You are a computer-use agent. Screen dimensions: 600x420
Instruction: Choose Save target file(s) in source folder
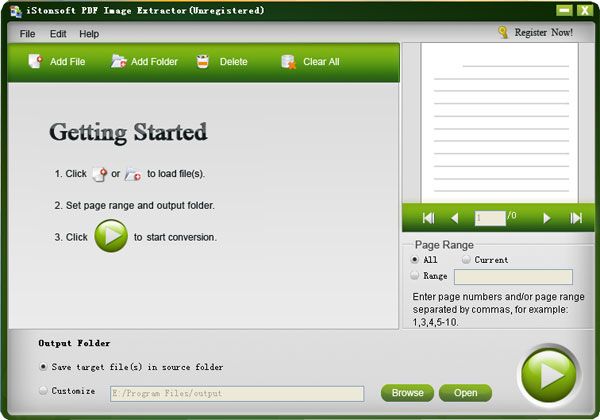(43, 366)
